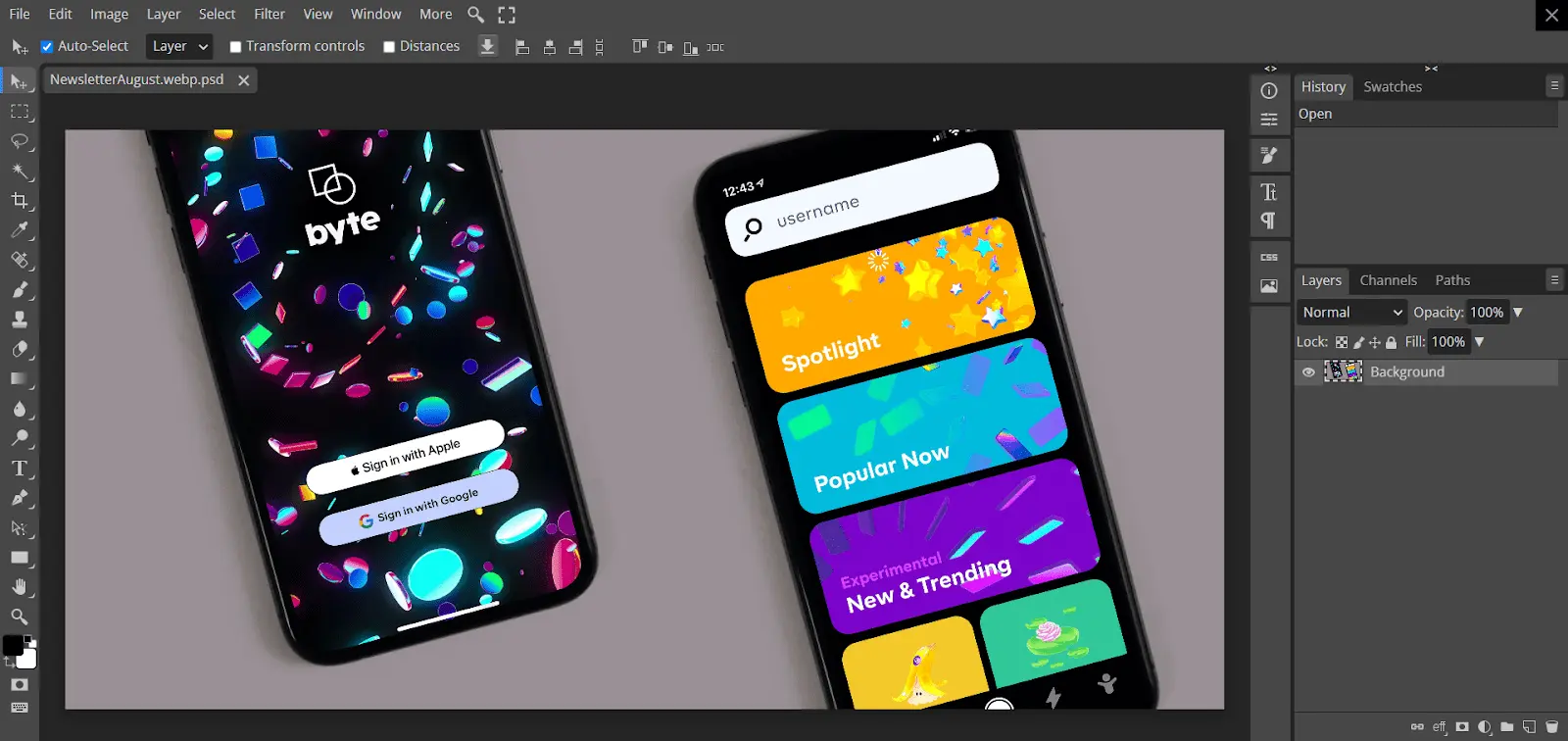Select the Zoom tool in the left toolbar
Screen dimensions: 1568x741
click(x=20, y=617)
